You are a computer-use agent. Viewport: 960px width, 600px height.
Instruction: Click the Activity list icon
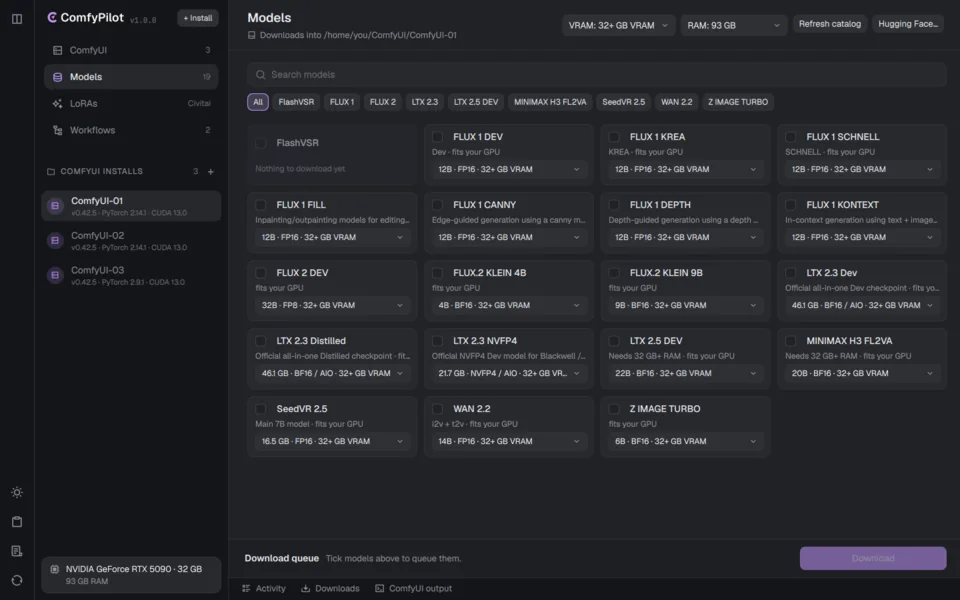[246, 588]
